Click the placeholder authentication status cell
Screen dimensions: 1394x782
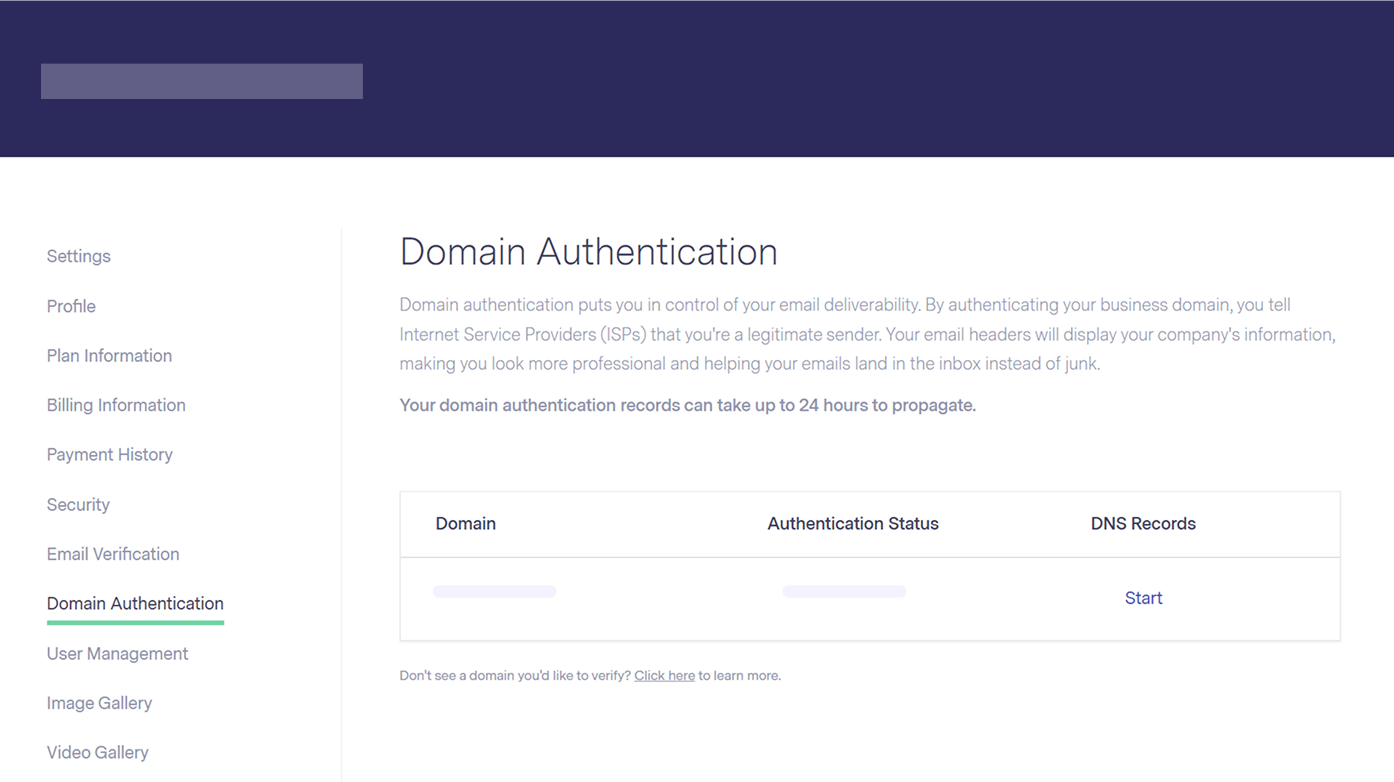[844, 592]
